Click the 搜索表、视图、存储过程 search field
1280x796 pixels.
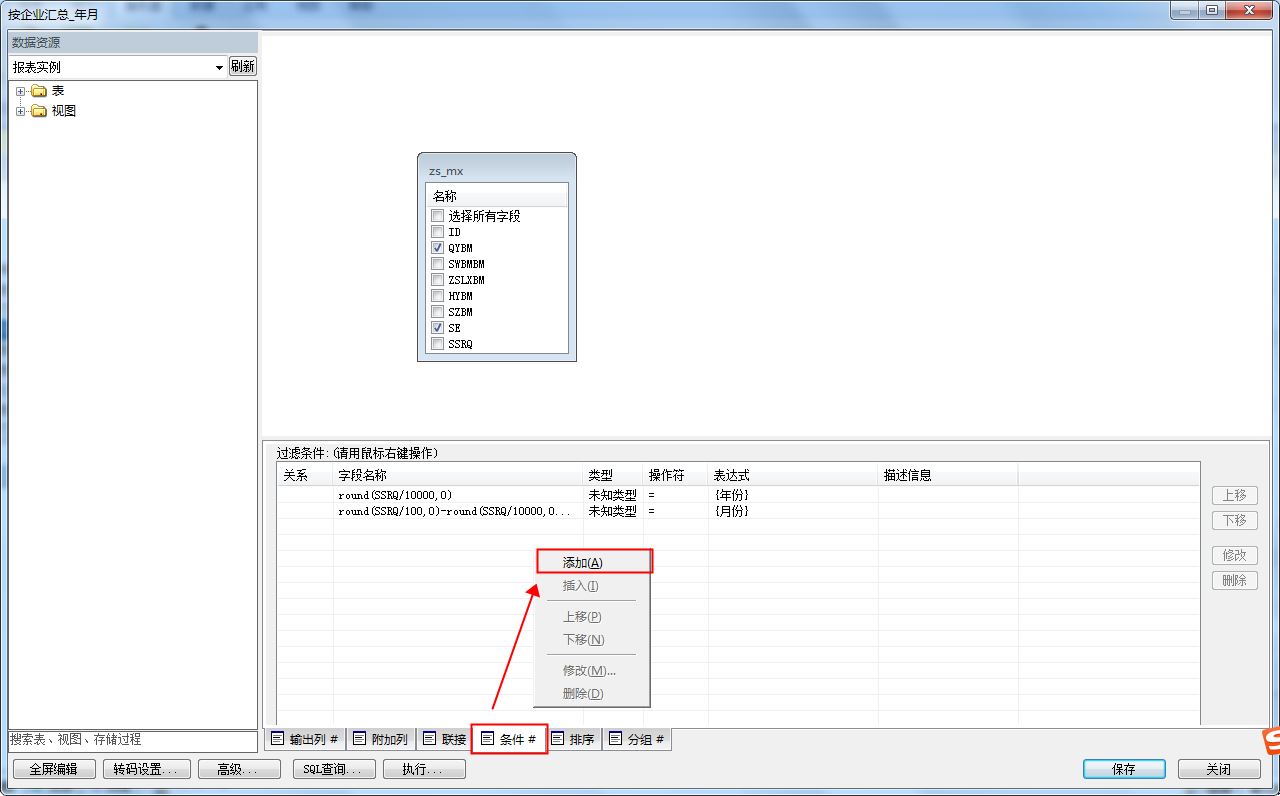tap(132, 740)
